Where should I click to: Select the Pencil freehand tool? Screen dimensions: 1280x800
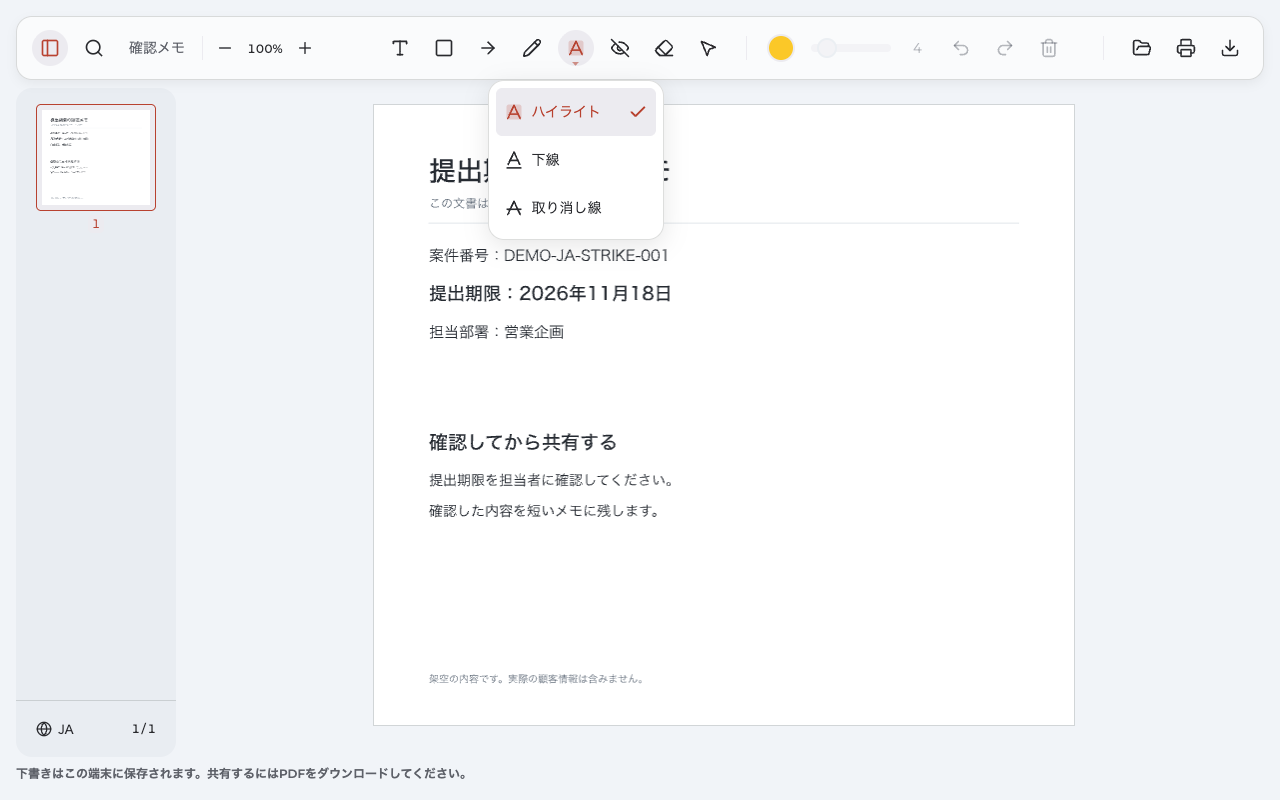(532, 48)
